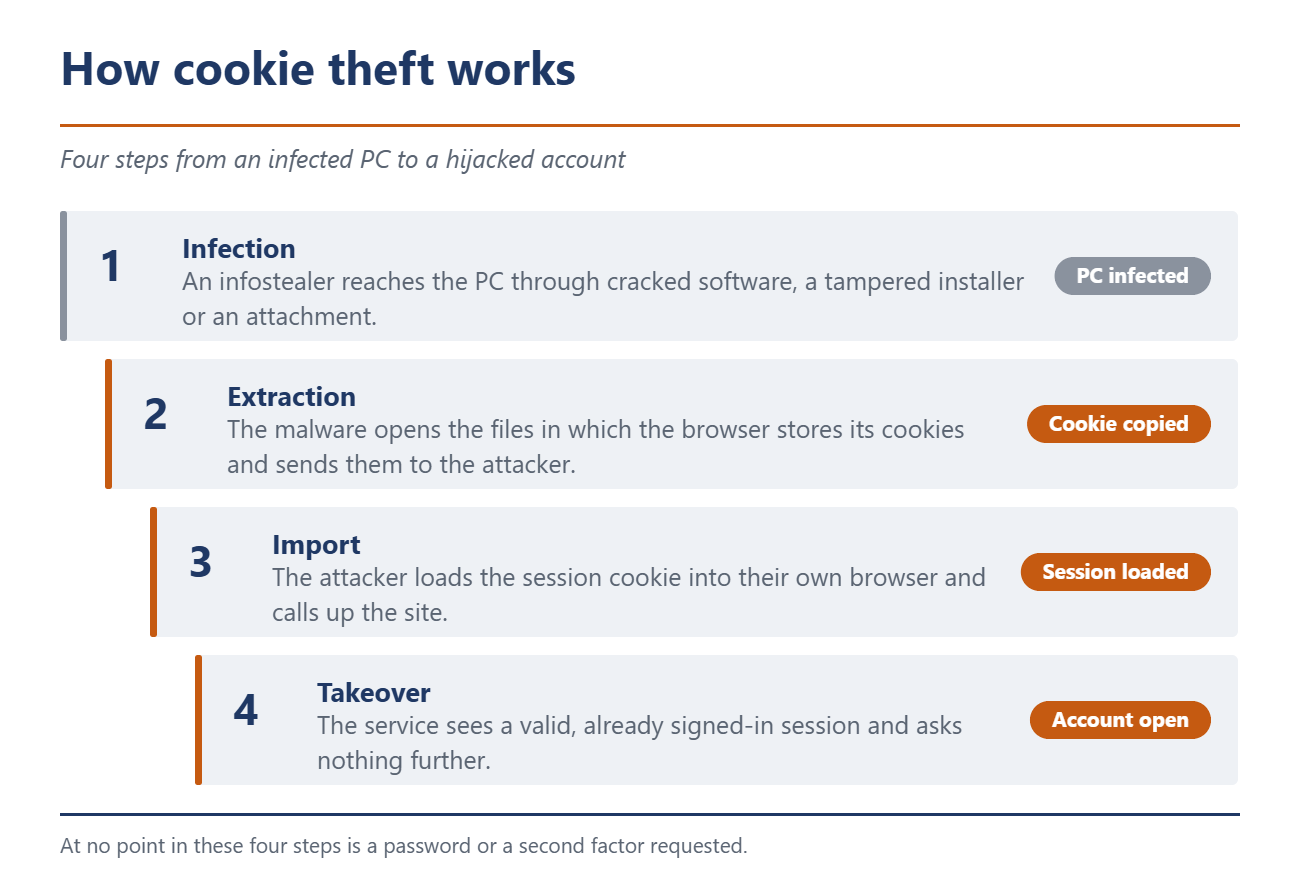Click the service sees valid session text
Screen dimensions: 1300x878
pos(640,743)
